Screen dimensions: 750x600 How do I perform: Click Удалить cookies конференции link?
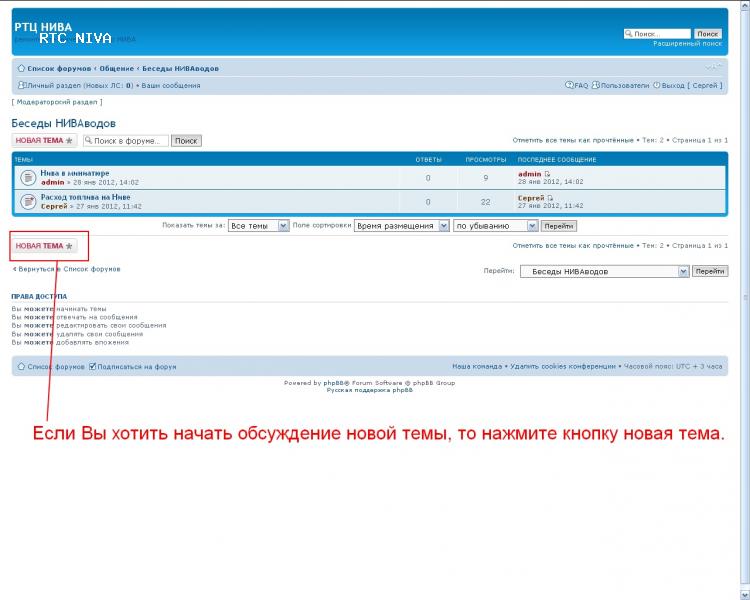pos(562,366)
